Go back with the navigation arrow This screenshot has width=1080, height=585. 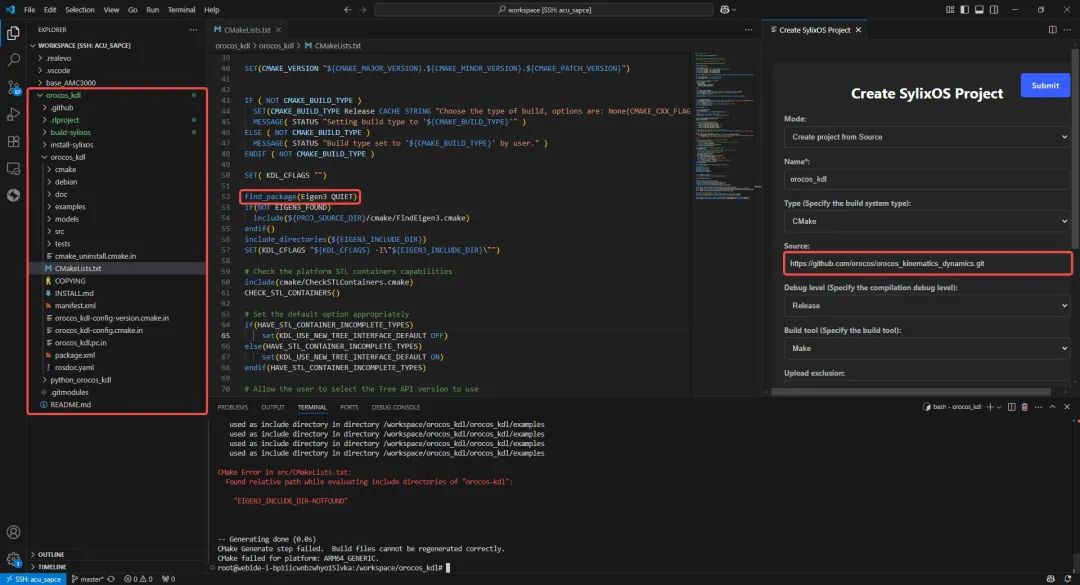click(x=347, y=10)
